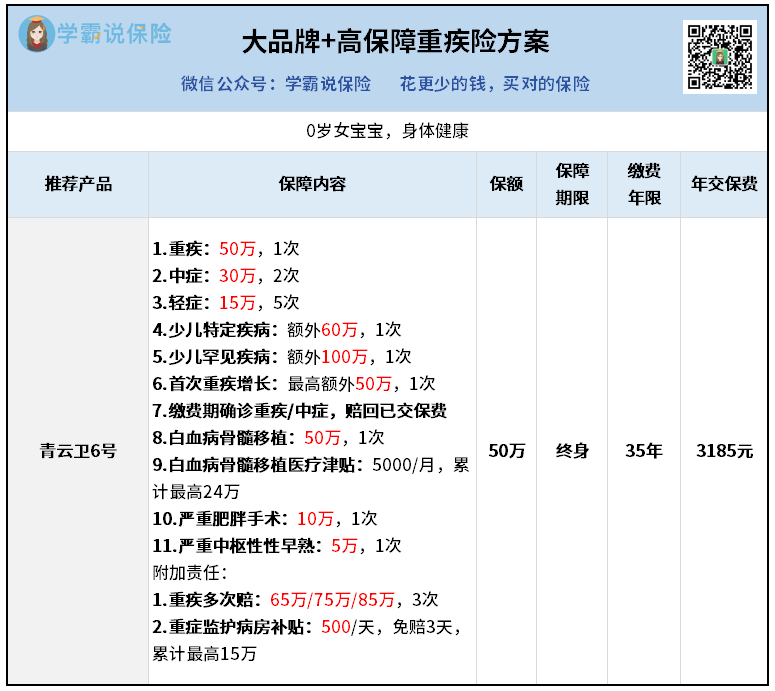The height and width of the screenshot is (691, 775).
Task: Click the 50万 coverage amount cell
Action: [x=507, y=451]
